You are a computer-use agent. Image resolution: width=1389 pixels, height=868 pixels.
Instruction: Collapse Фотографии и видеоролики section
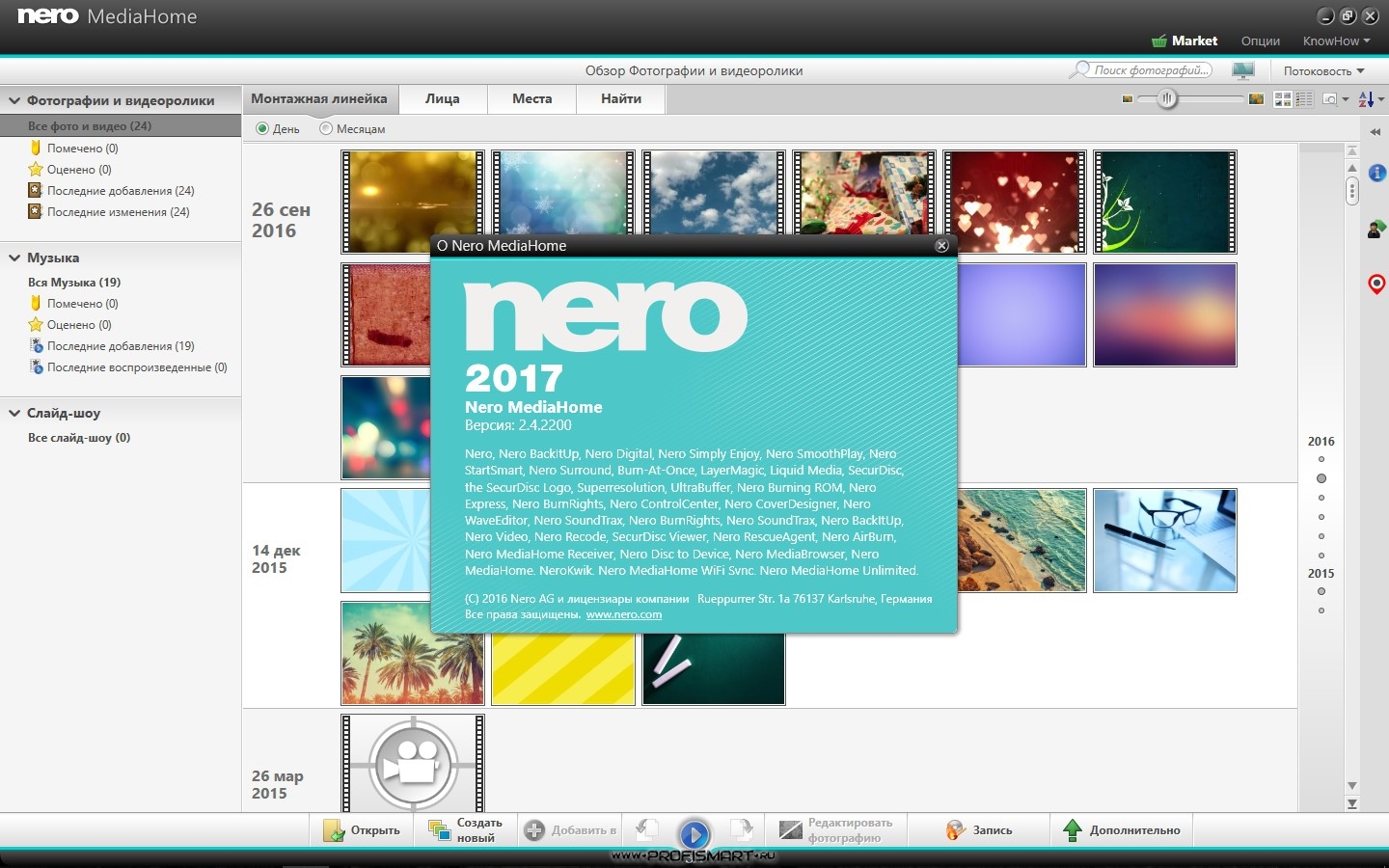pyautogui.click(x=14, y=100)
